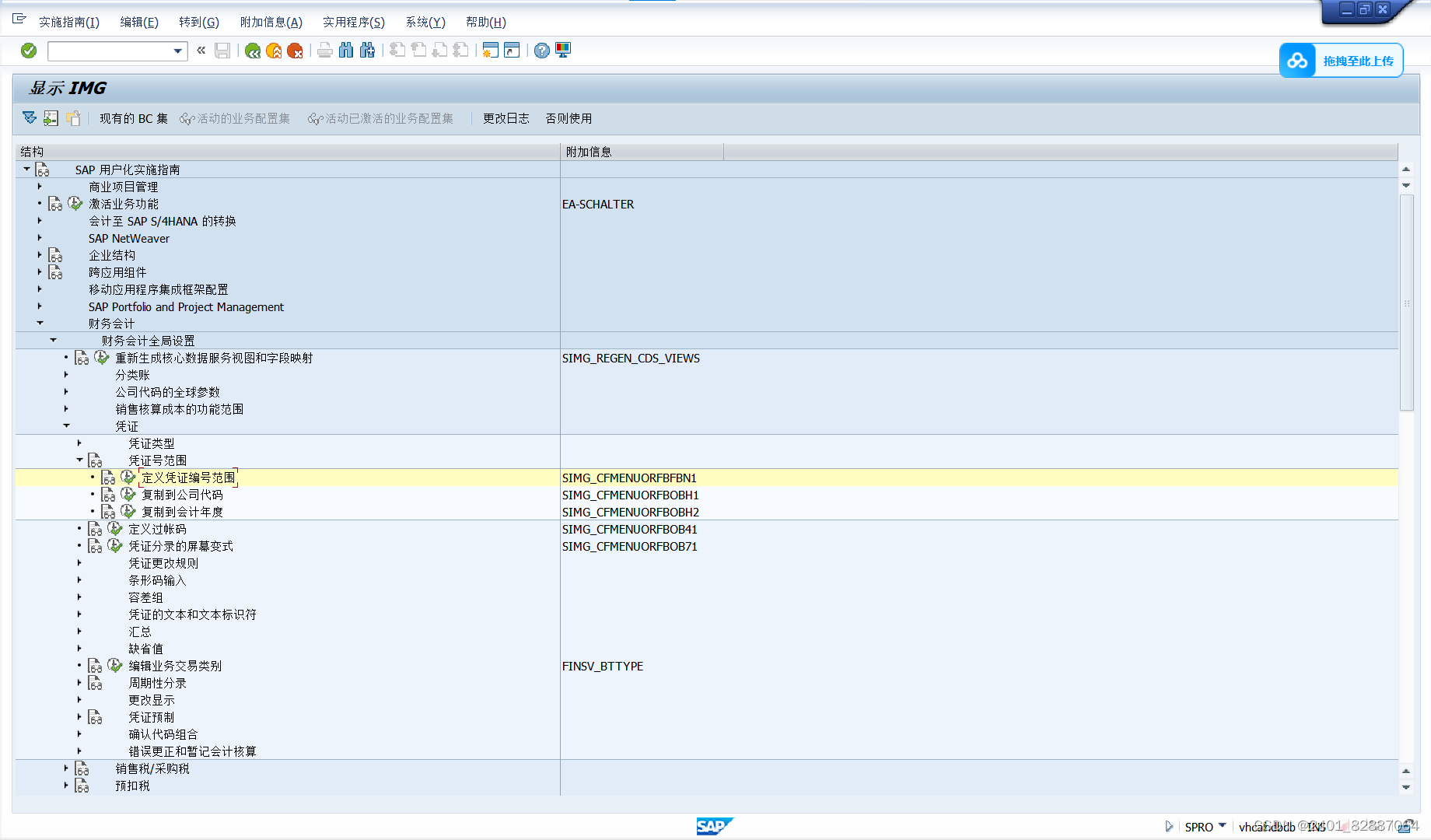Click the red Cancel toolbar icon

click(295, 50)
